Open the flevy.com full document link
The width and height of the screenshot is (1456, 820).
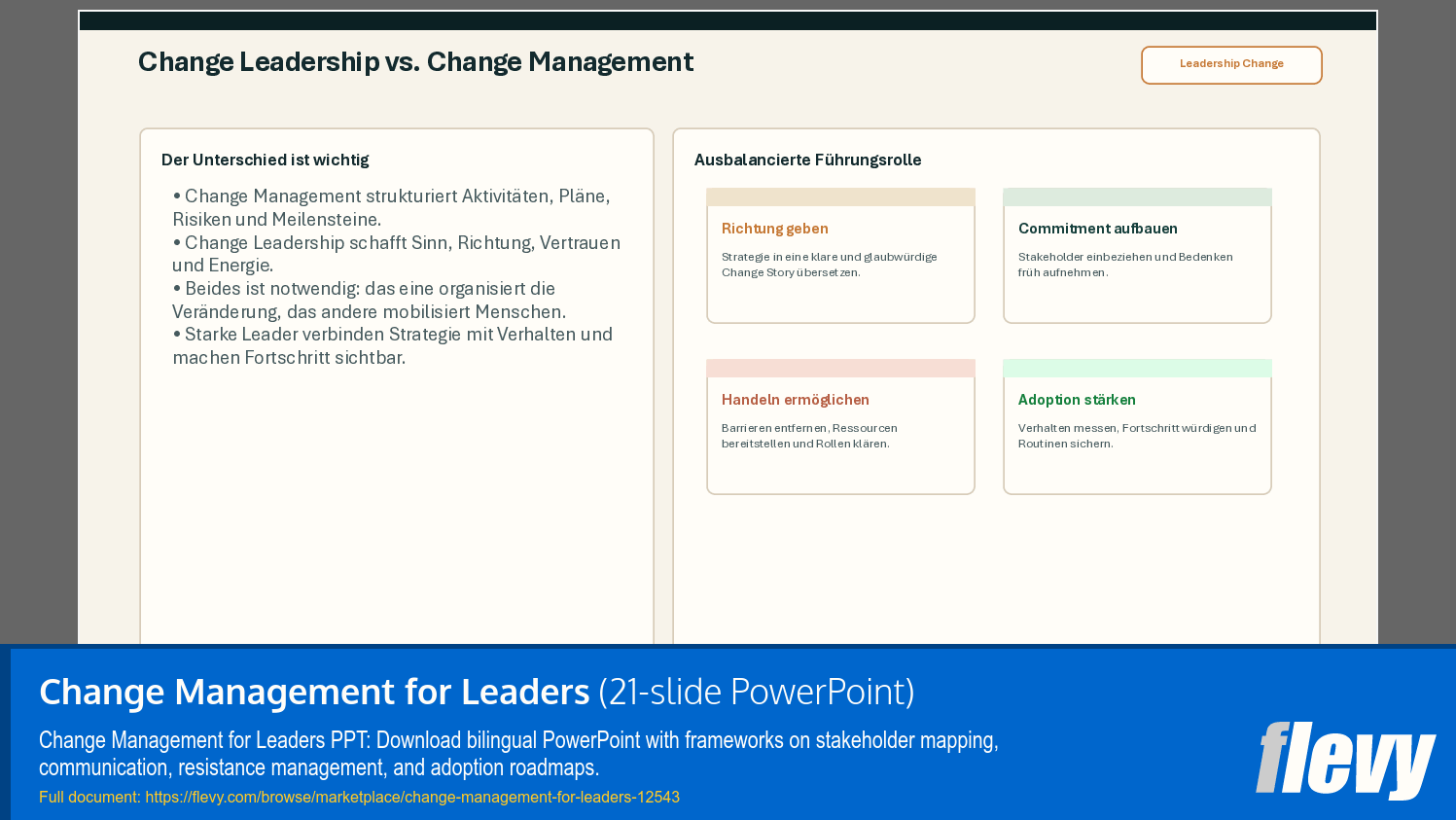412,797
